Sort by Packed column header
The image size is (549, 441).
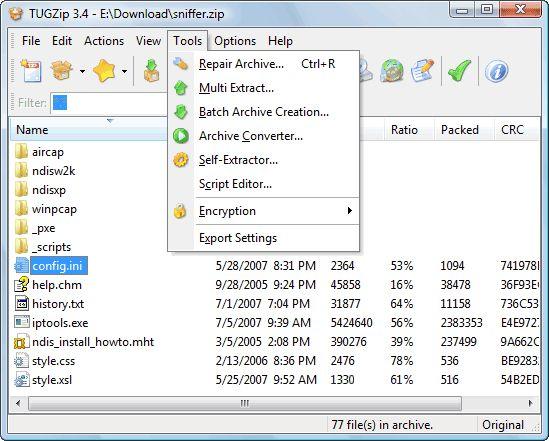tap(464, 130)
